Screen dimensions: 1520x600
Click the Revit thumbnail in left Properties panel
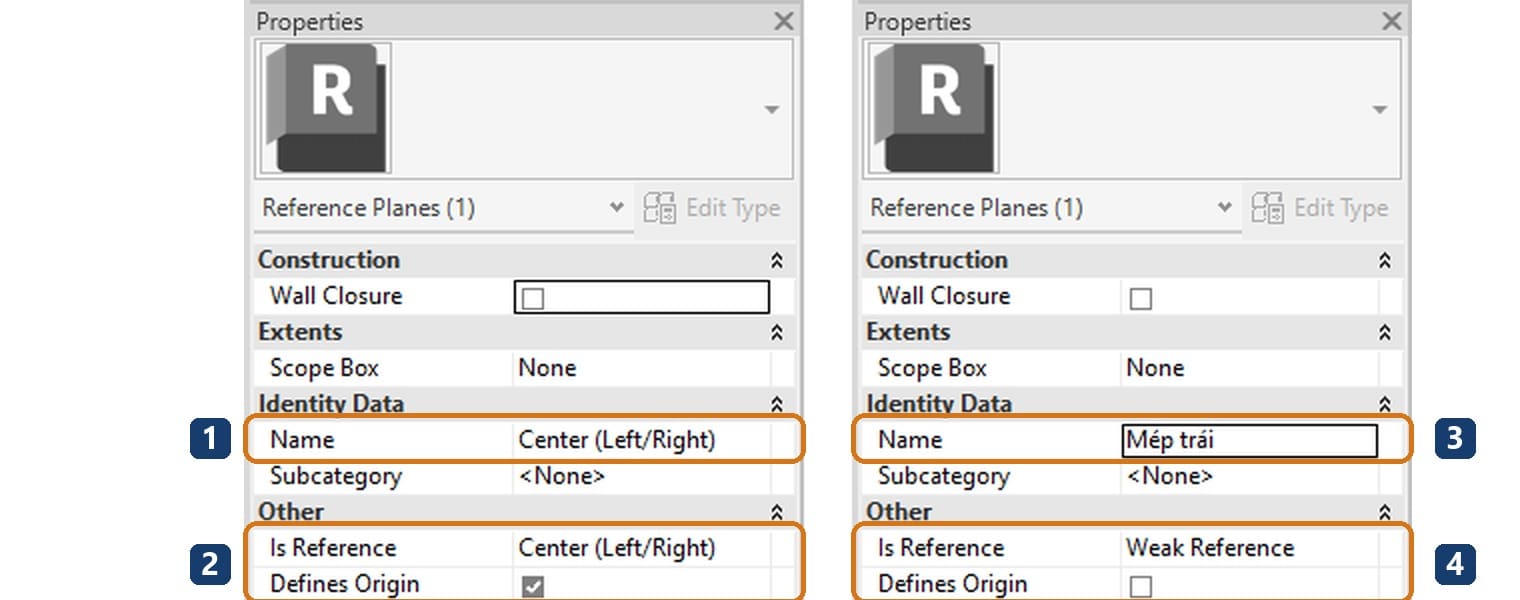point(324,108)
